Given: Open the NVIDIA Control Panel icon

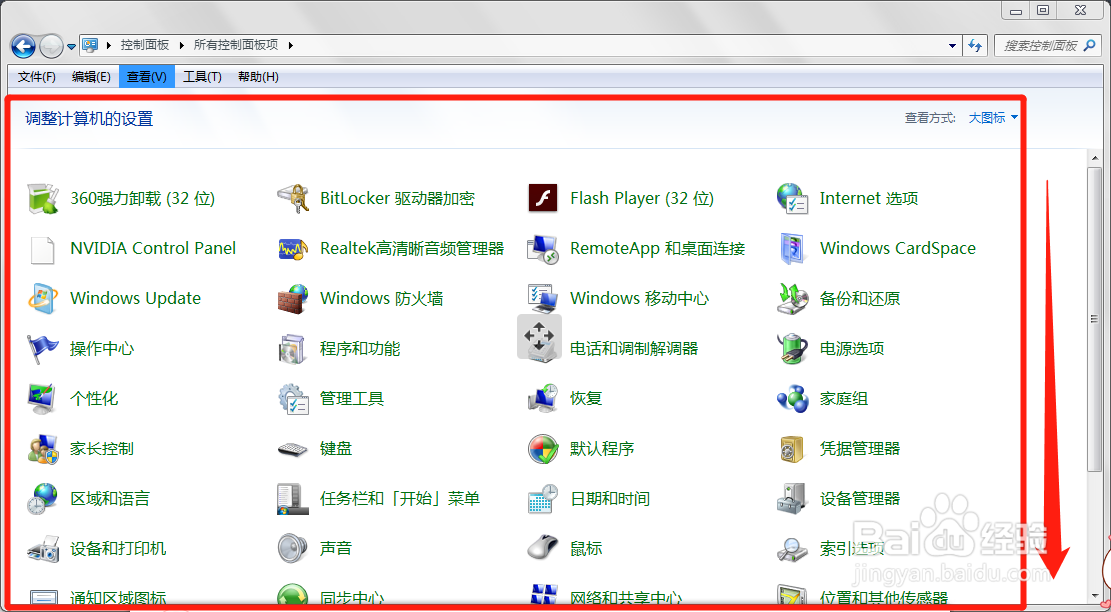Looking at the screenshot, I should tap(43, 249).
